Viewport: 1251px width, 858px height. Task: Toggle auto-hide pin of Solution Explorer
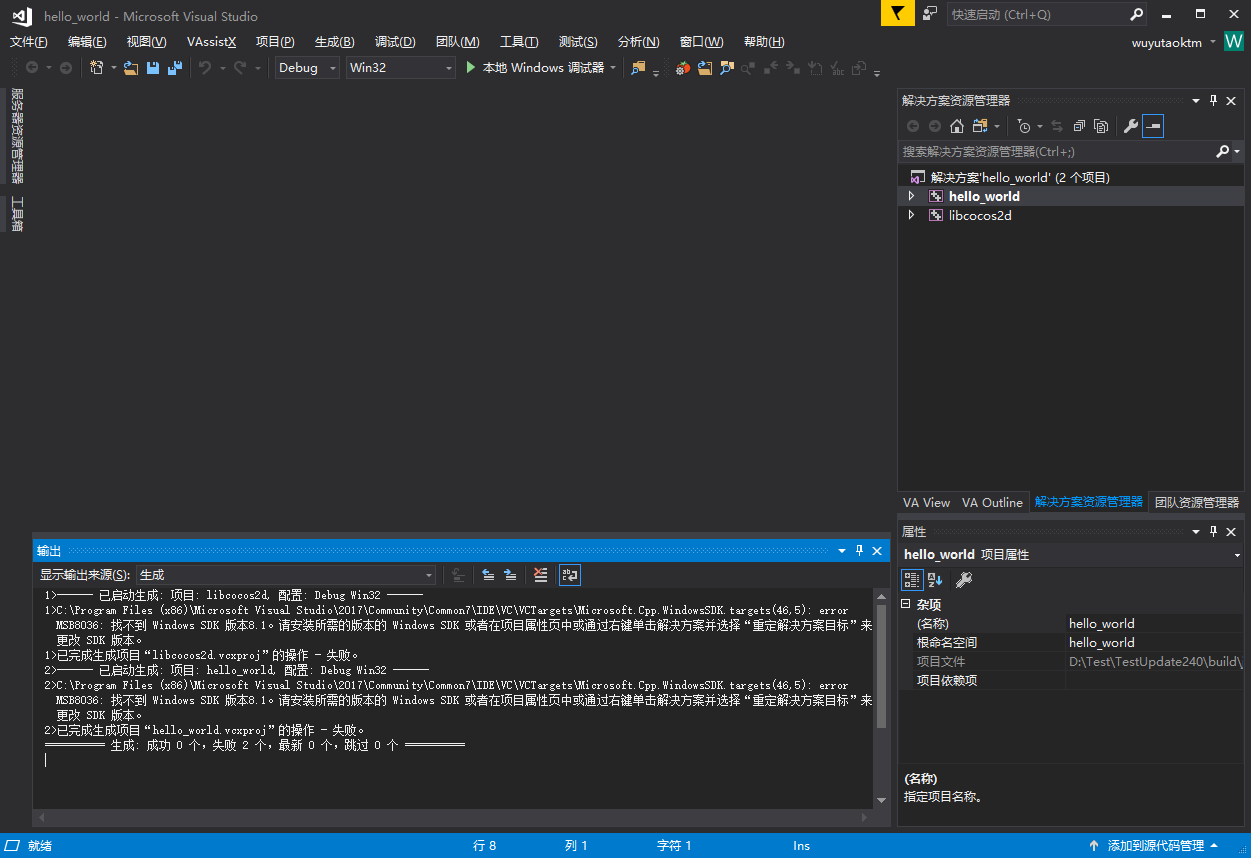1214,100
